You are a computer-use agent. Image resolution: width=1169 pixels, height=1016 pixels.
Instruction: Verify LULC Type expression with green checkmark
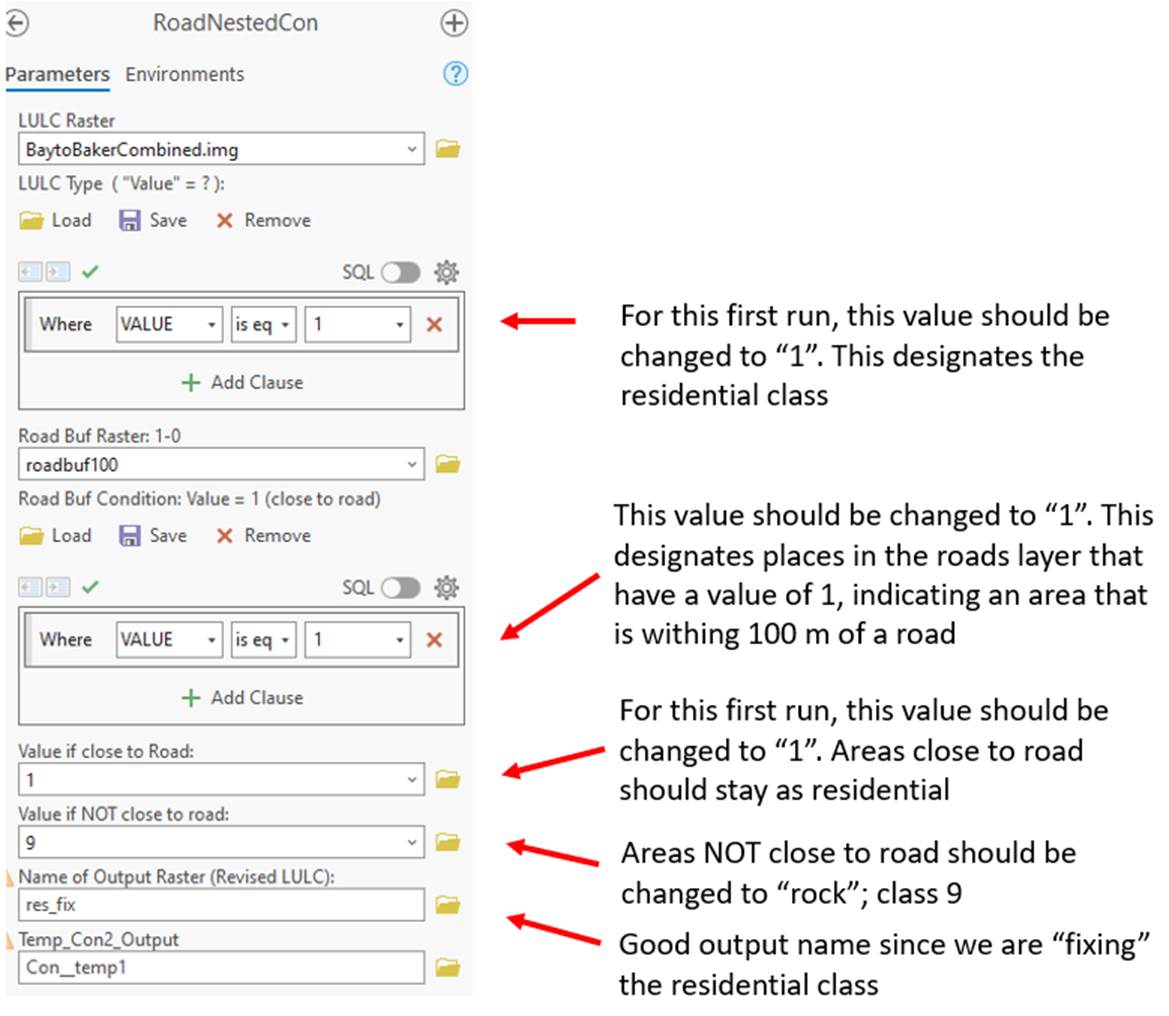[90, 272]
